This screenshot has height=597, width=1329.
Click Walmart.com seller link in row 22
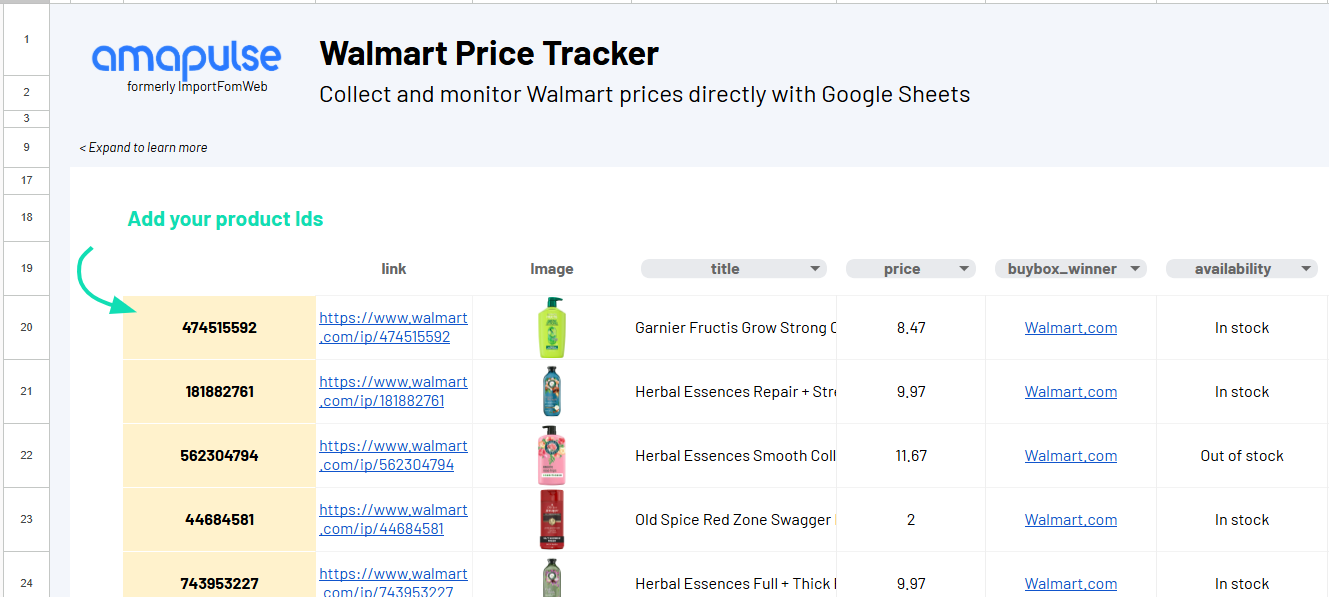(1071, 456)
